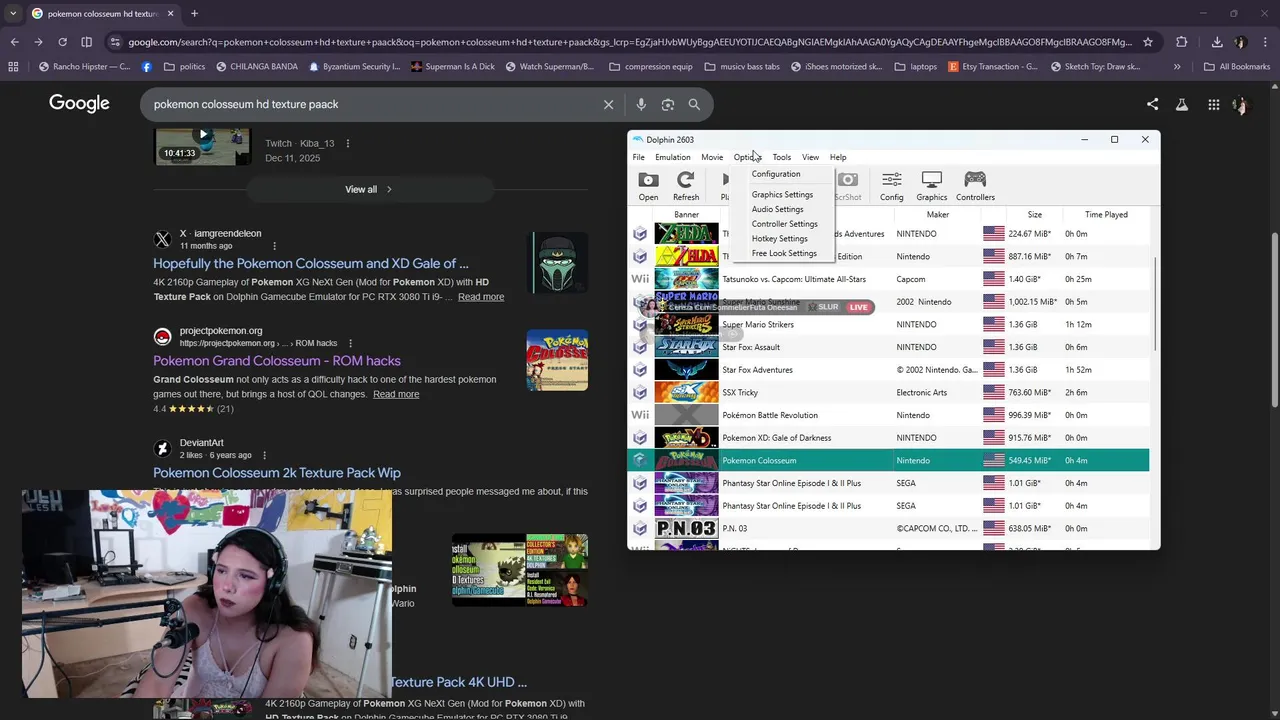Select Graphics Settings from the Options menu
The height and width of the screenshot is (720, 1280).
click(x=782, y=195)
